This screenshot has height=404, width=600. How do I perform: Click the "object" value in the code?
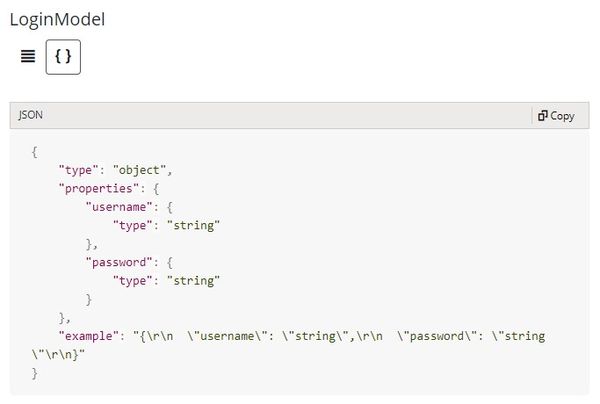pos(139,170)
